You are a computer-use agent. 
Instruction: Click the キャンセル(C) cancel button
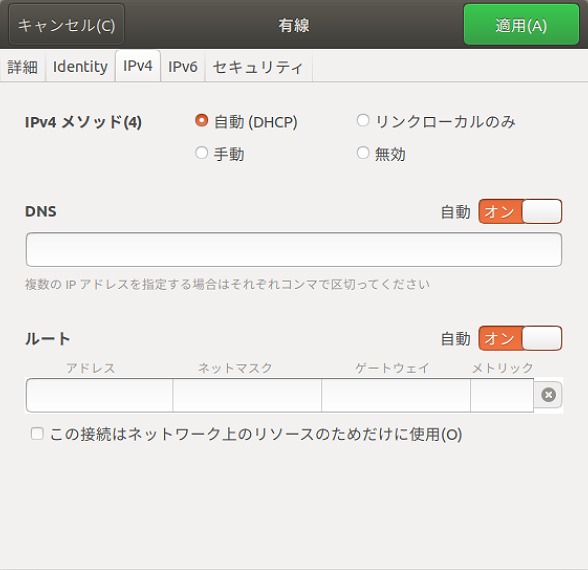[66, 25]
